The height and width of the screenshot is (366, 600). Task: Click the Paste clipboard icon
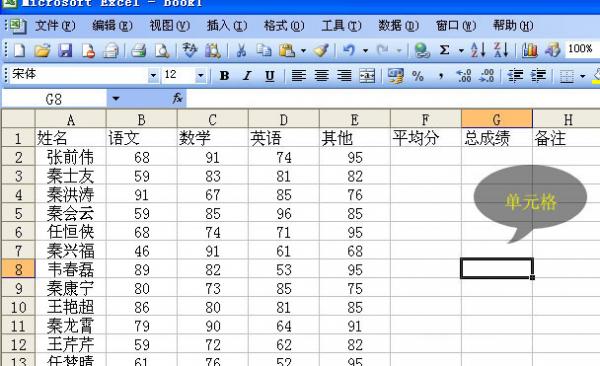tap(287, 50)
